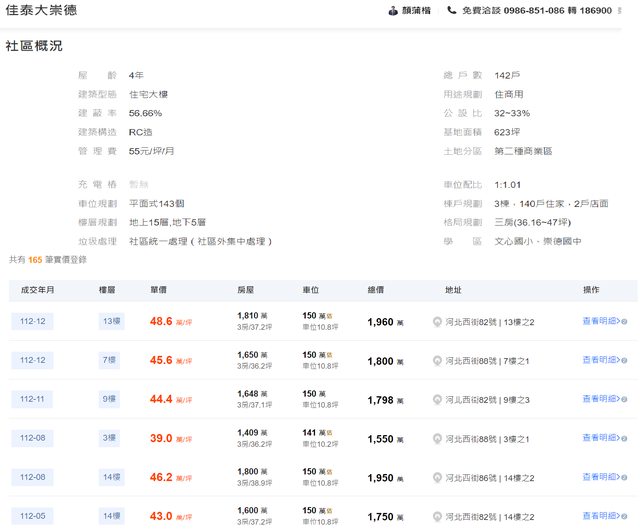Image resolution: width=640 pixels, height=532 pixels.
Task: Click map pin icon for 河北西街86號 14樓之2
Action: [437, 478]
